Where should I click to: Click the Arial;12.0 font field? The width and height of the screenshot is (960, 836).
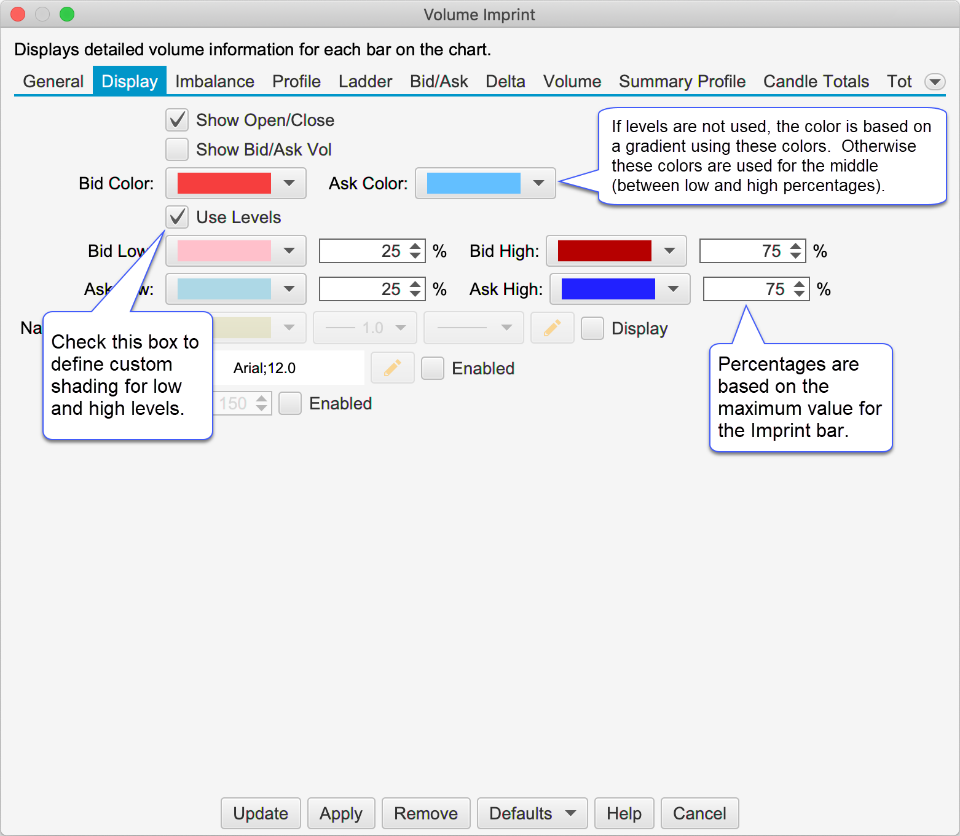[295, 368]
